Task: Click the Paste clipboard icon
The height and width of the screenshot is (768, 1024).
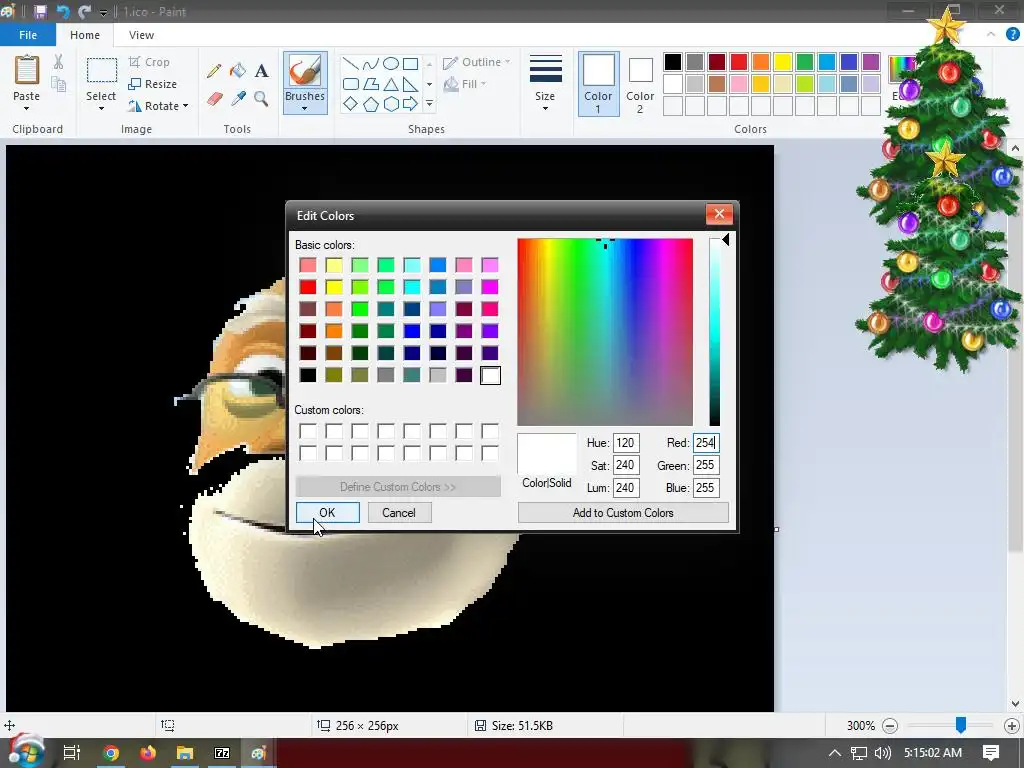Action: pos(26,70)
